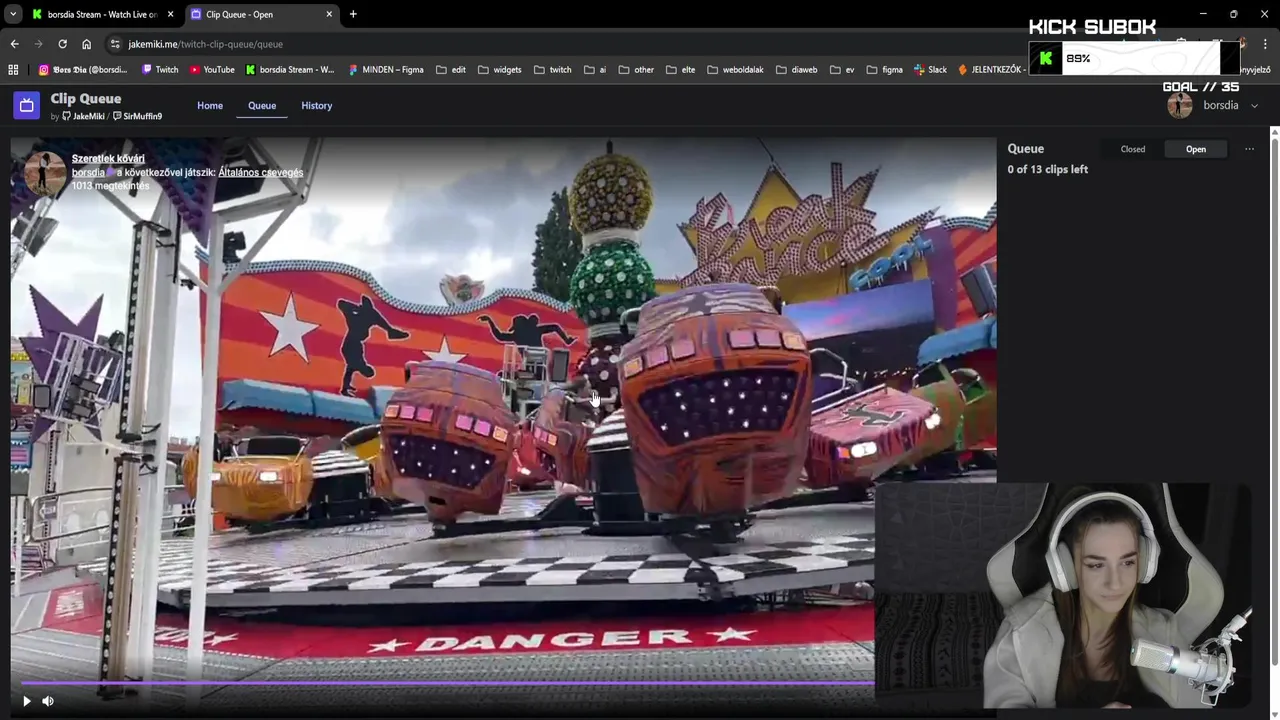1280x720 pixels.
Task: Open the JELENTKEZŐK bookmark
Action: pyautogui.click(x=990, y=70)
